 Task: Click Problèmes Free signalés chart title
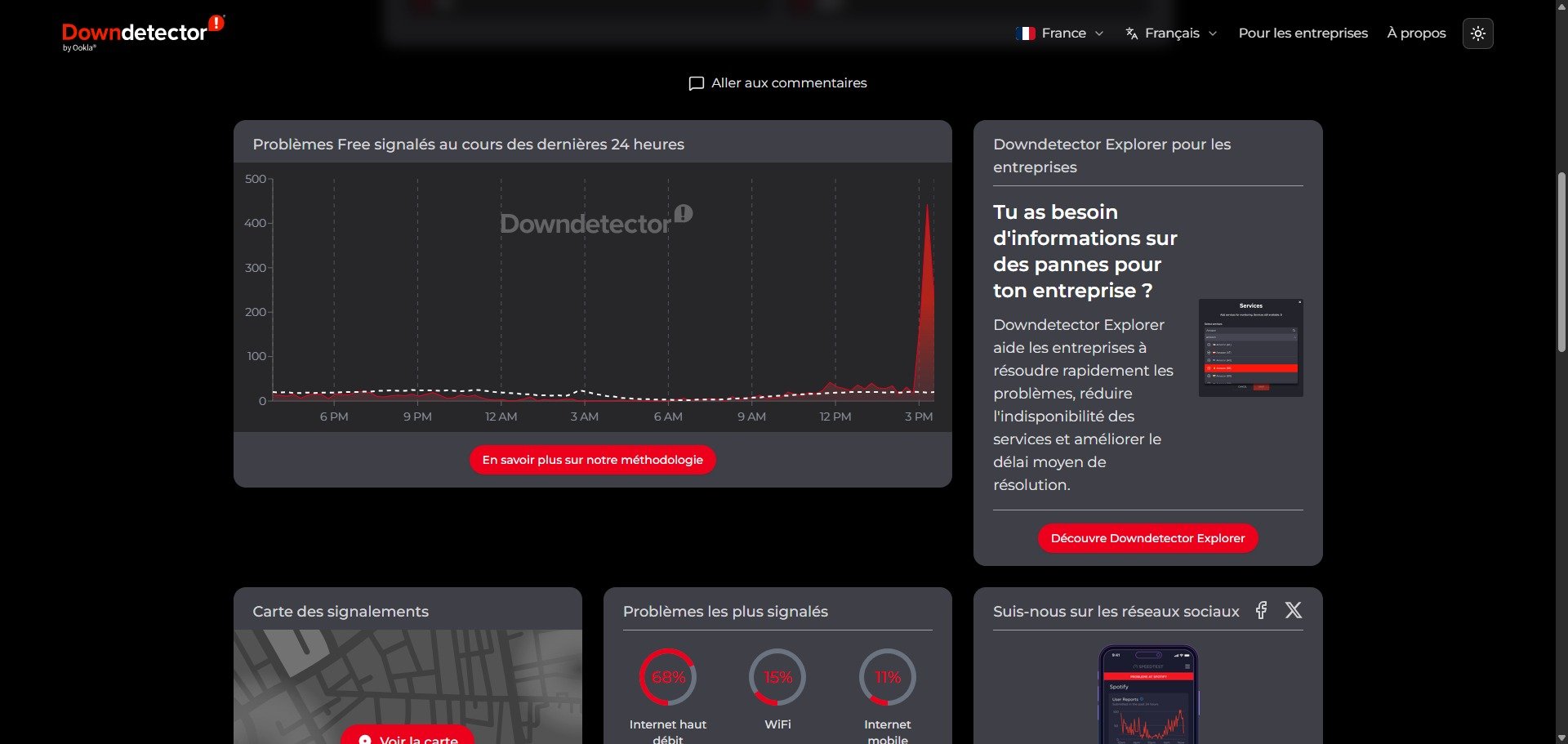click(x=468, y=145)
